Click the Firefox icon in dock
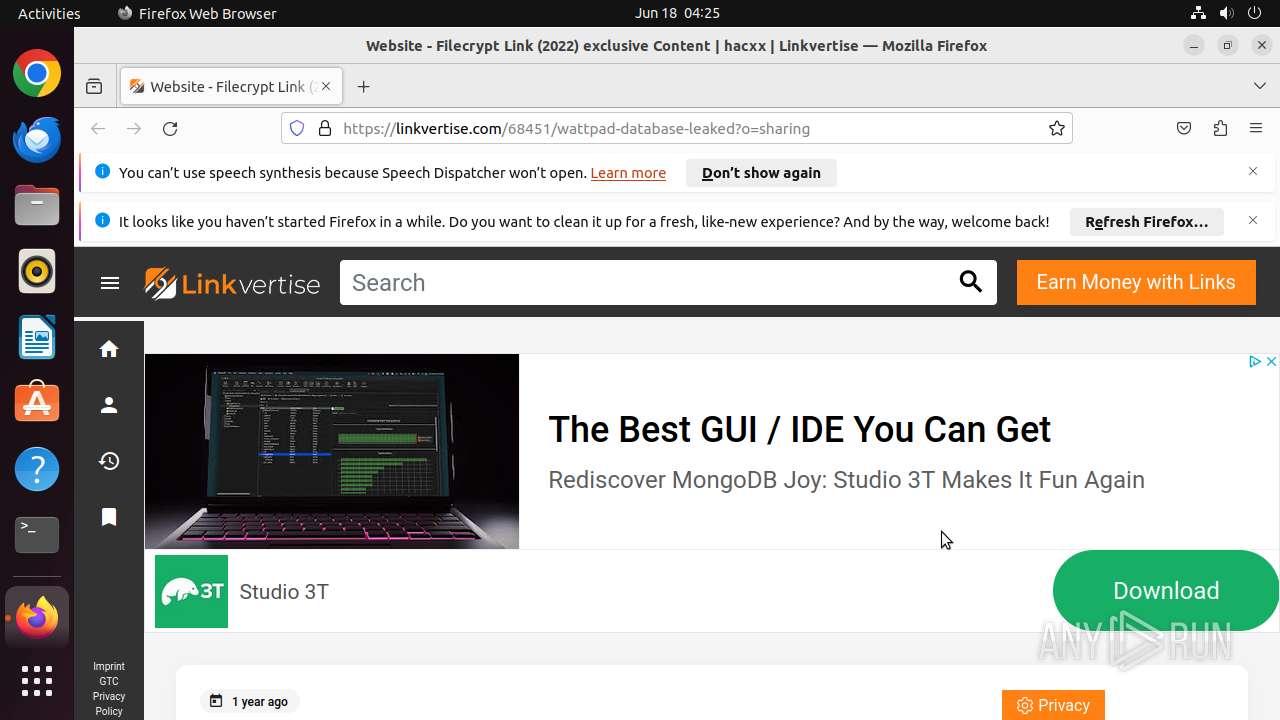The width and height of the screenshot is (1280, 720). tap(37, 618)
